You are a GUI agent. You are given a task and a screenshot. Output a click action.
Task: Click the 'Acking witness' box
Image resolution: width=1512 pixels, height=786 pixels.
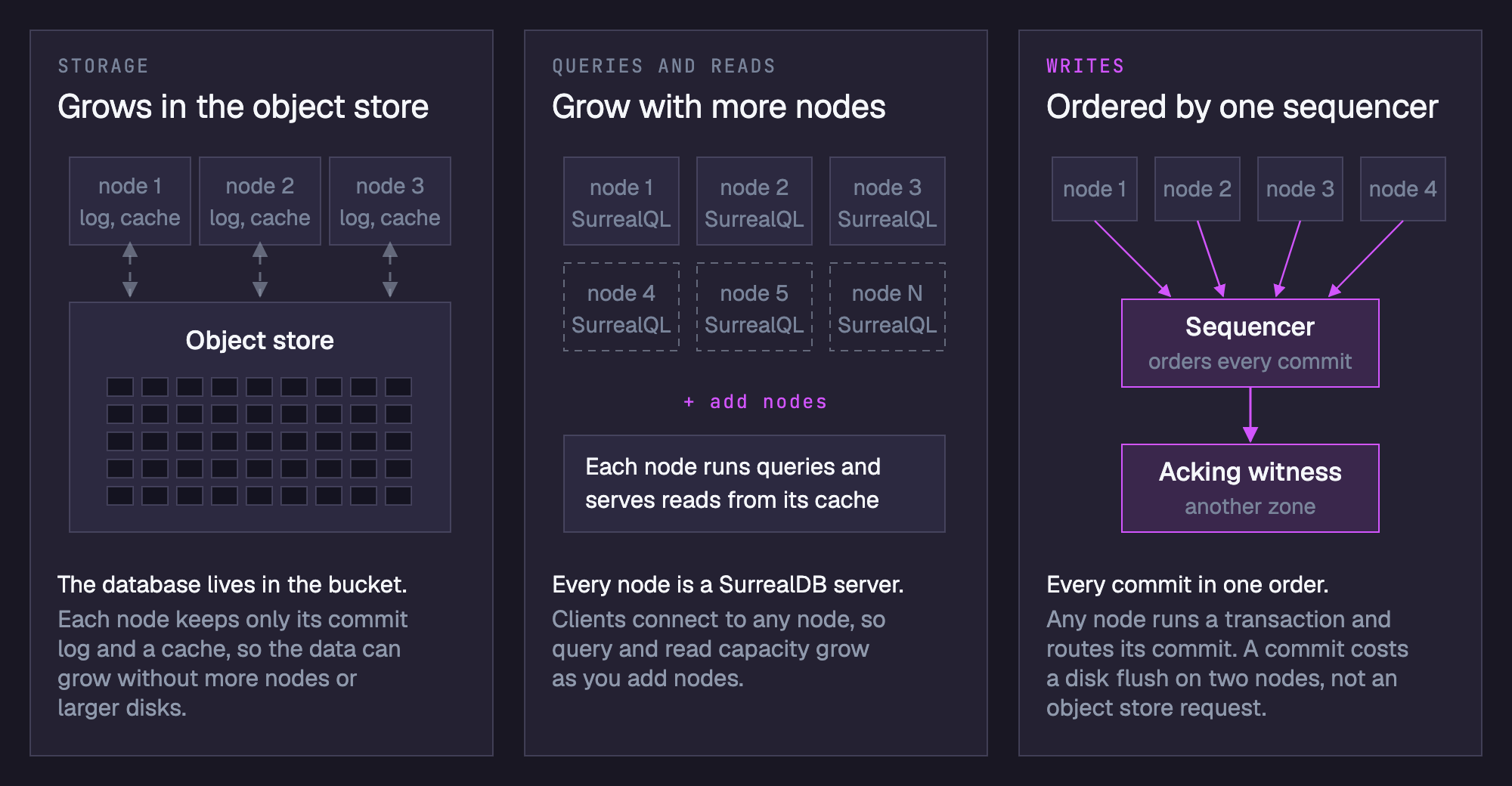[x=1250, y=488]
